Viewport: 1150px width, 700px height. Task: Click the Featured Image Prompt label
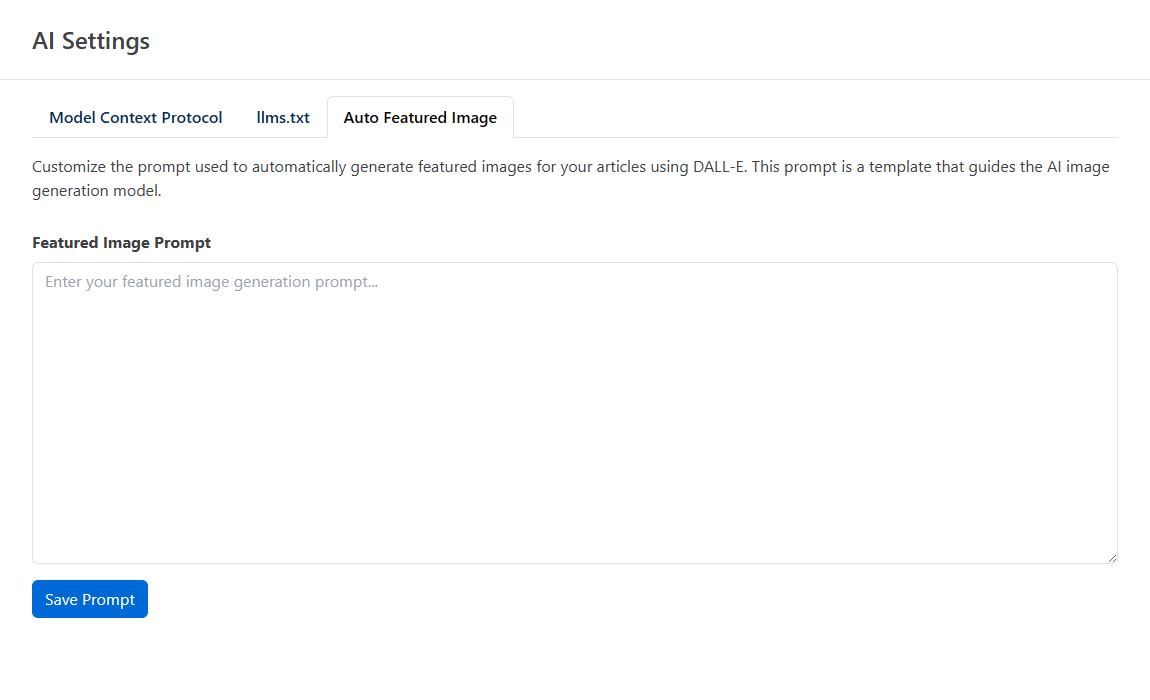(x=122, y=243)
